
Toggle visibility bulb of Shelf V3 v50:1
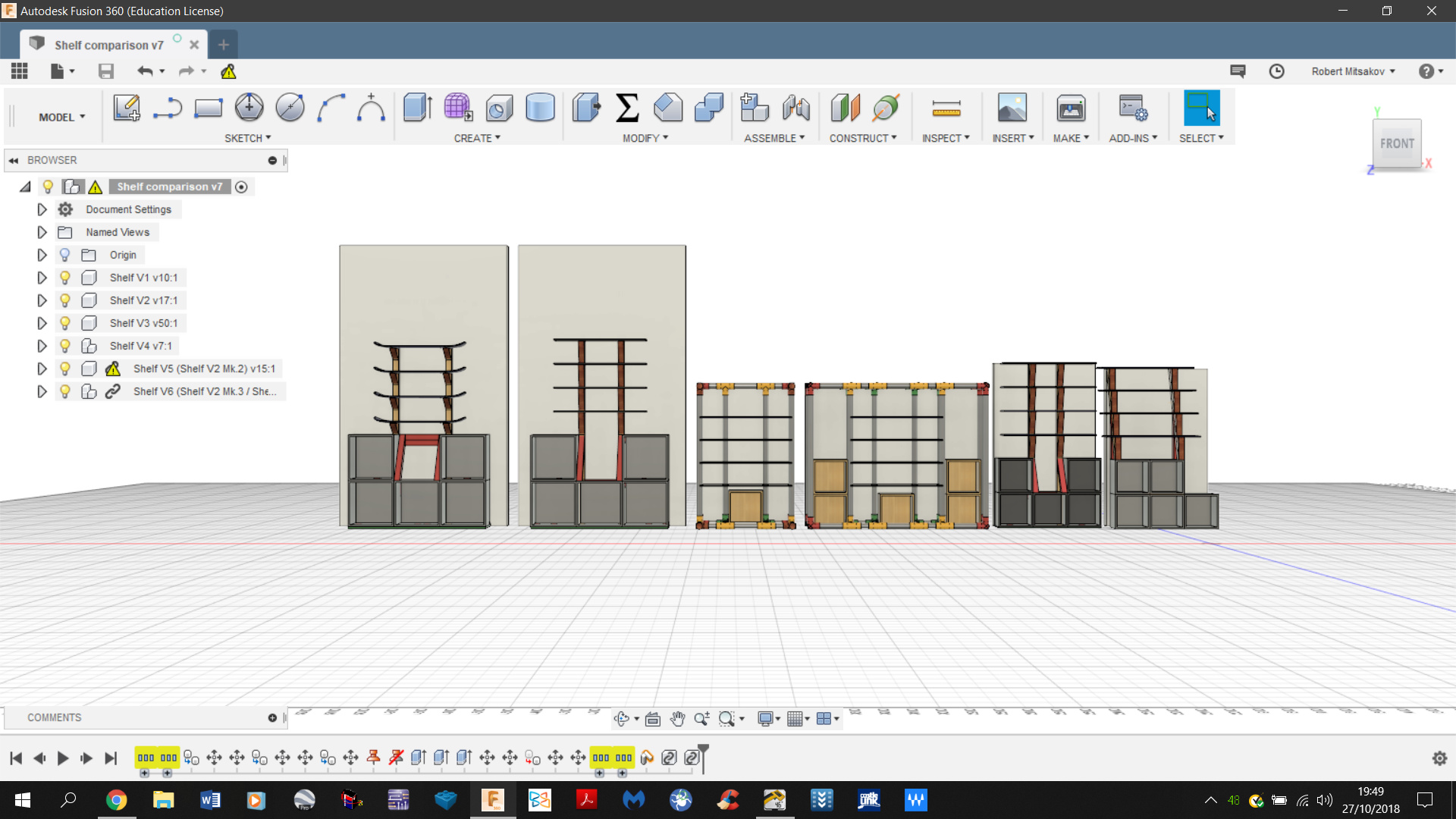tap(65, 324)
